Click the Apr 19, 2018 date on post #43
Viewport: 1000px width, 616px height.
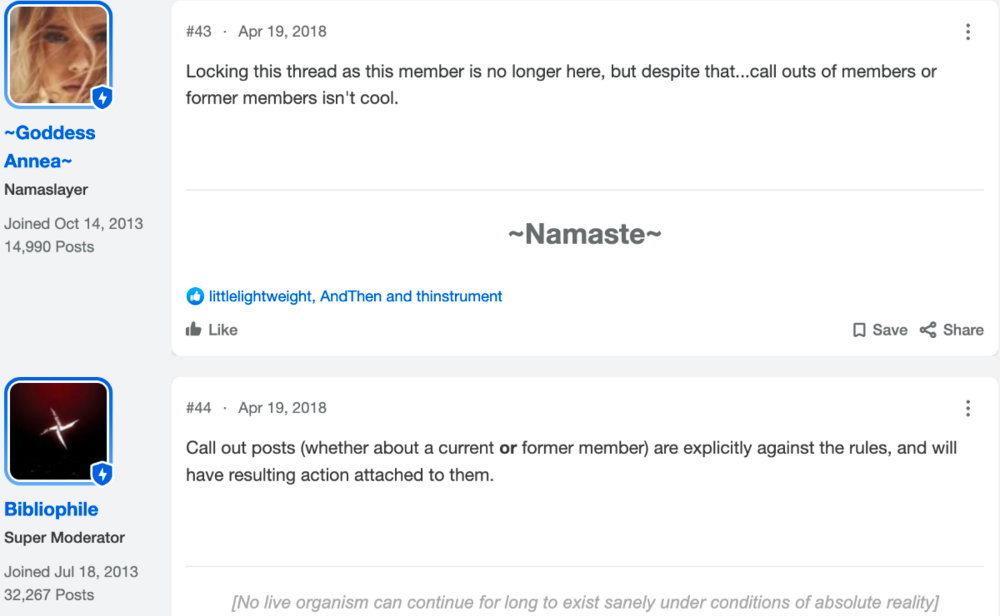pyautogui.click(x=282, y=31)
